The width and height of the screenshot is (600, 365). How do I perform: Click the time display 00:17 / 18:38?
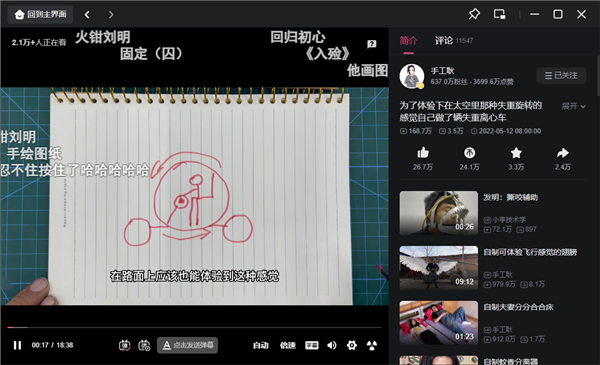click(x=52, y=345)
